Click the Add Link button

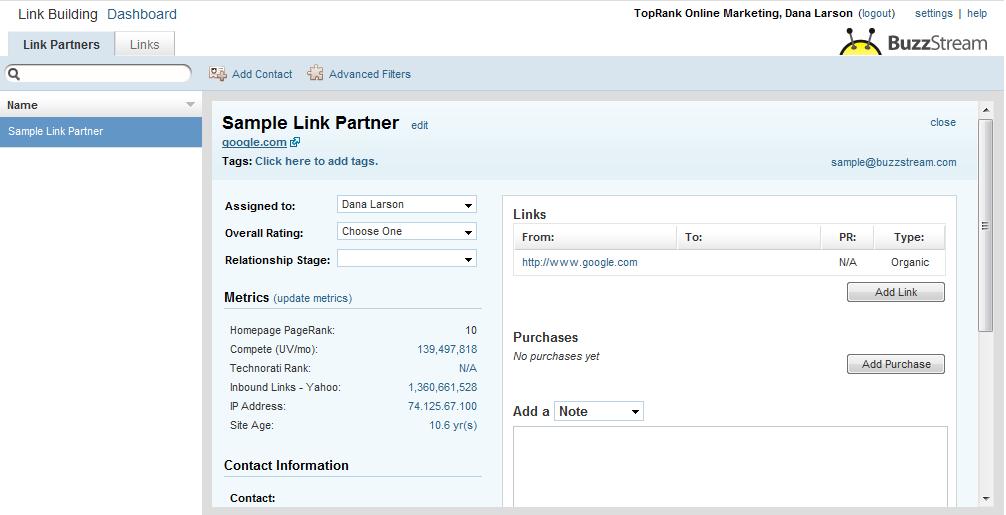coord(896,292)
